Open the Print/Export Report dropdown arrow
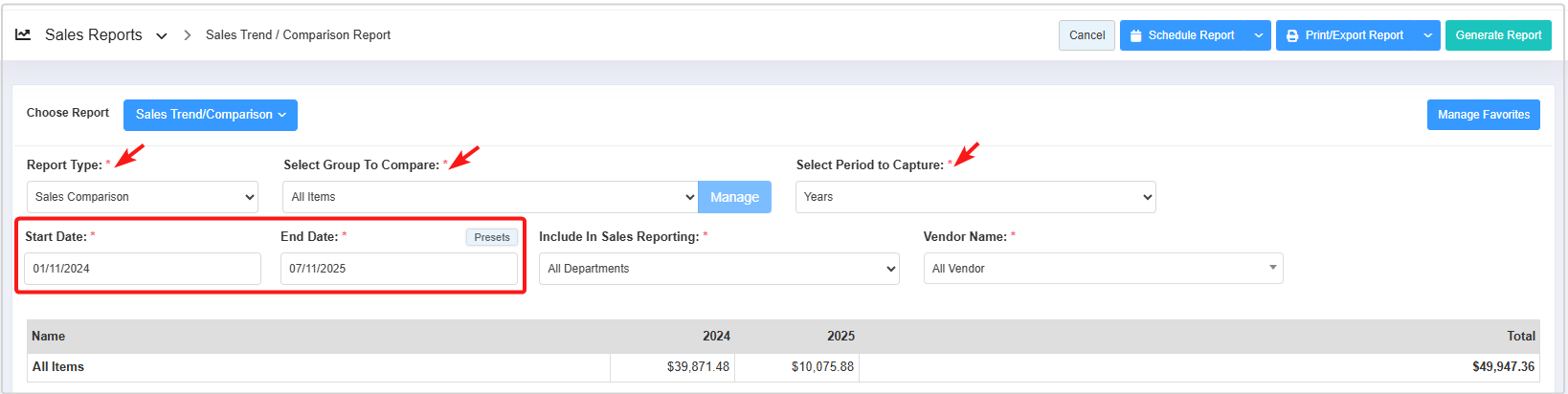1568x394 pixels. [x=1427, y=35]
